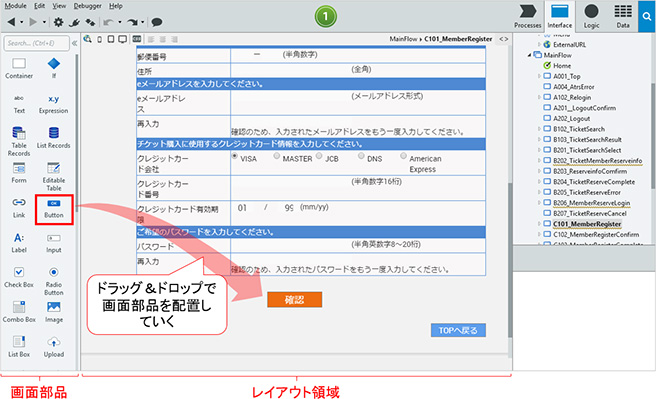Open the Edit menu
Screen dimensions: 656x399
click(x=39, y=6)
